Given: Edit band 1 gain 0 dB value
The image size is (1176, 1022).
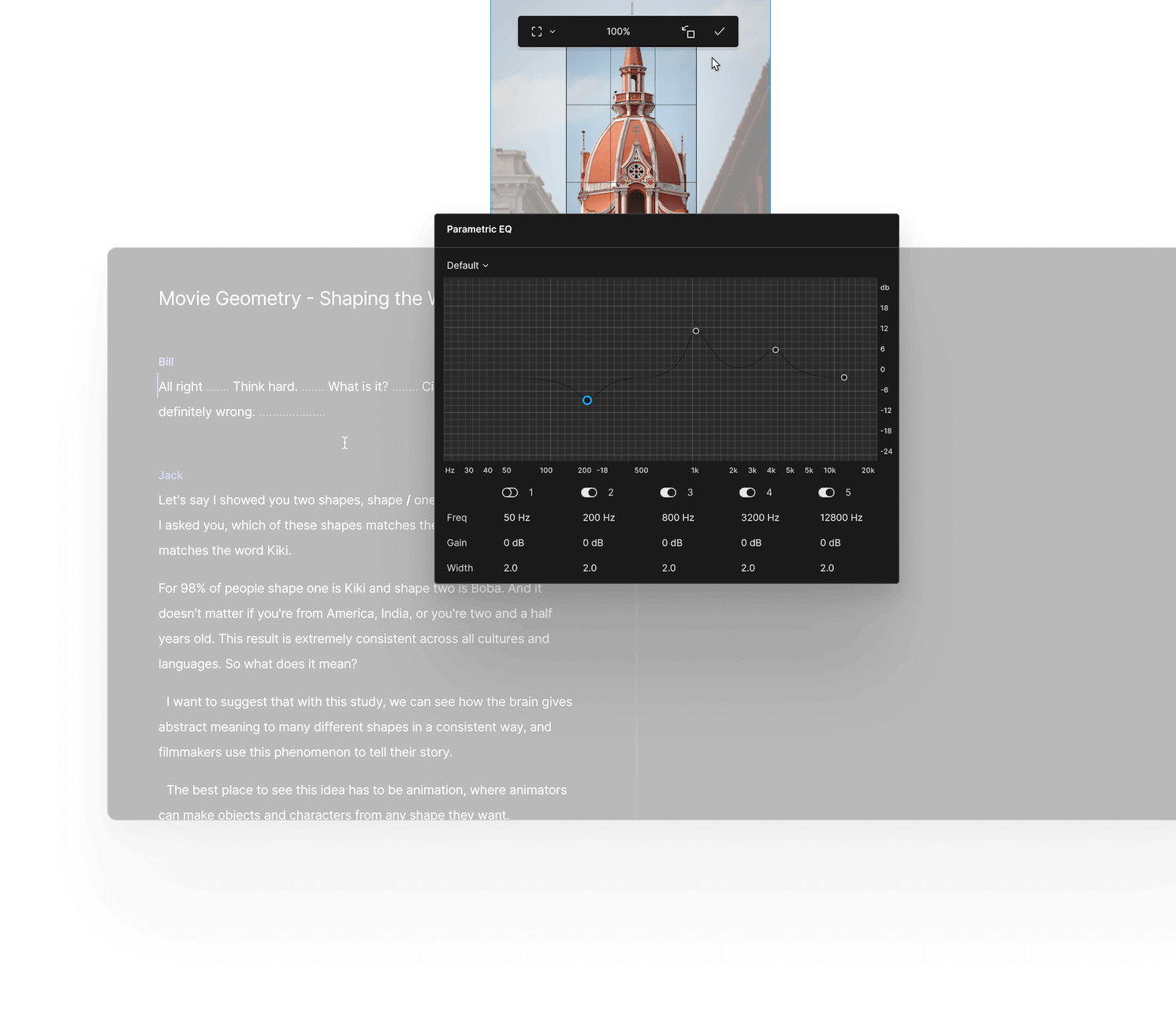Looking at the screenshot, I should click(x=514, y=543).
